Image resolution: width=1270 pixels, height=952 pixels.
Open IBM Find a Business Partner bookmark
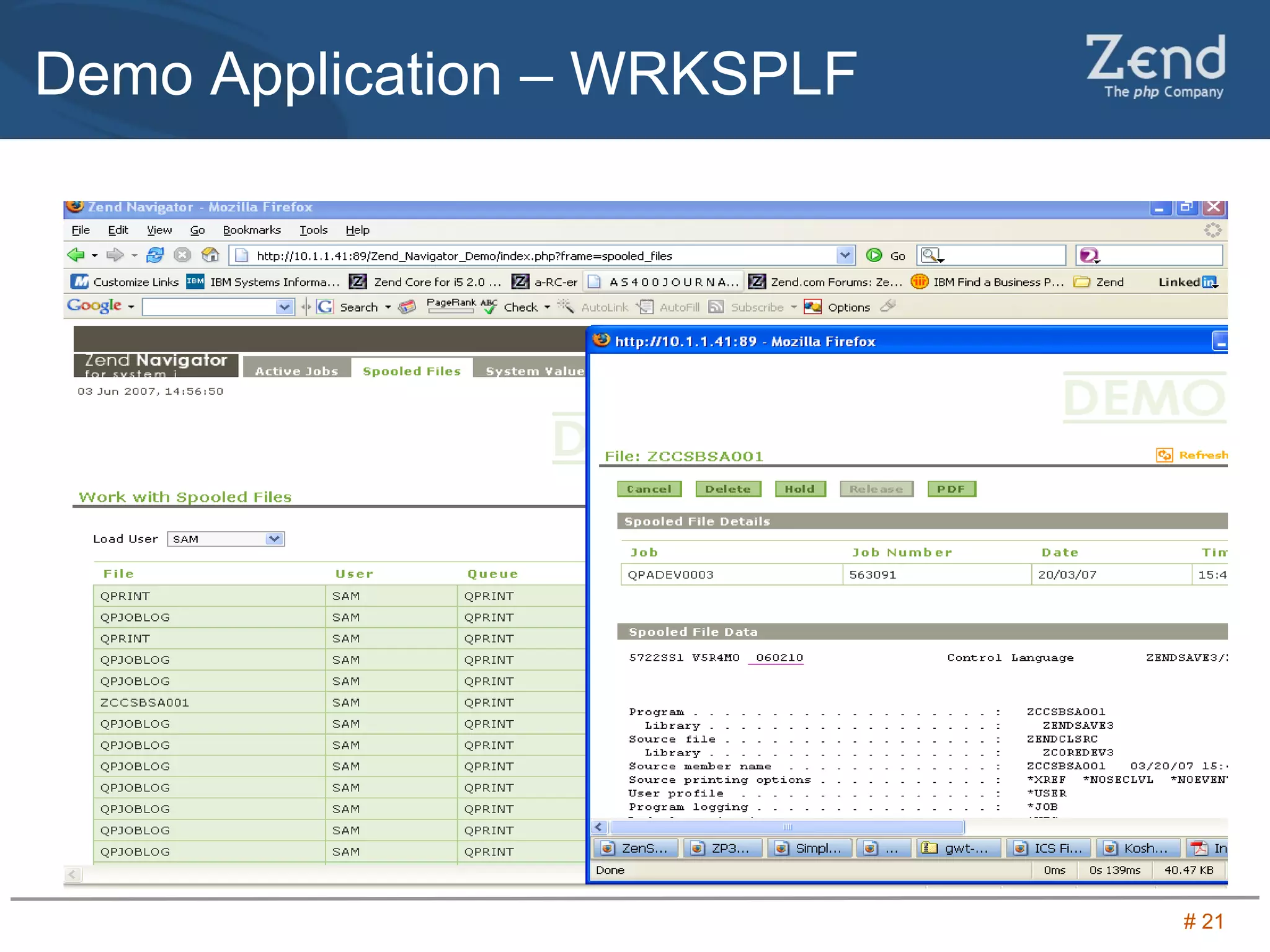pos(987,282)
